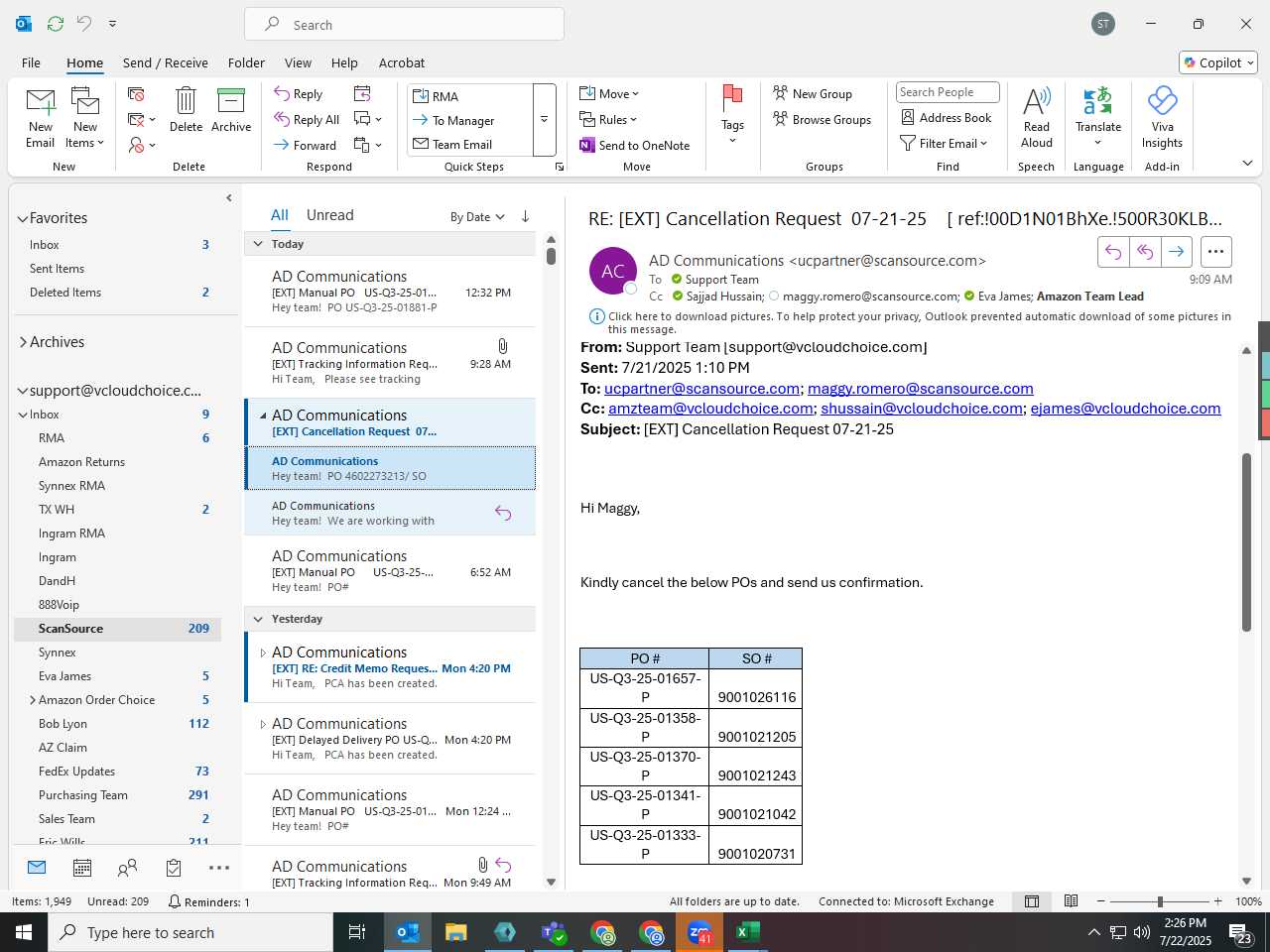Toggle the All messages filter
1270x952 pixels.
[280, 215]
